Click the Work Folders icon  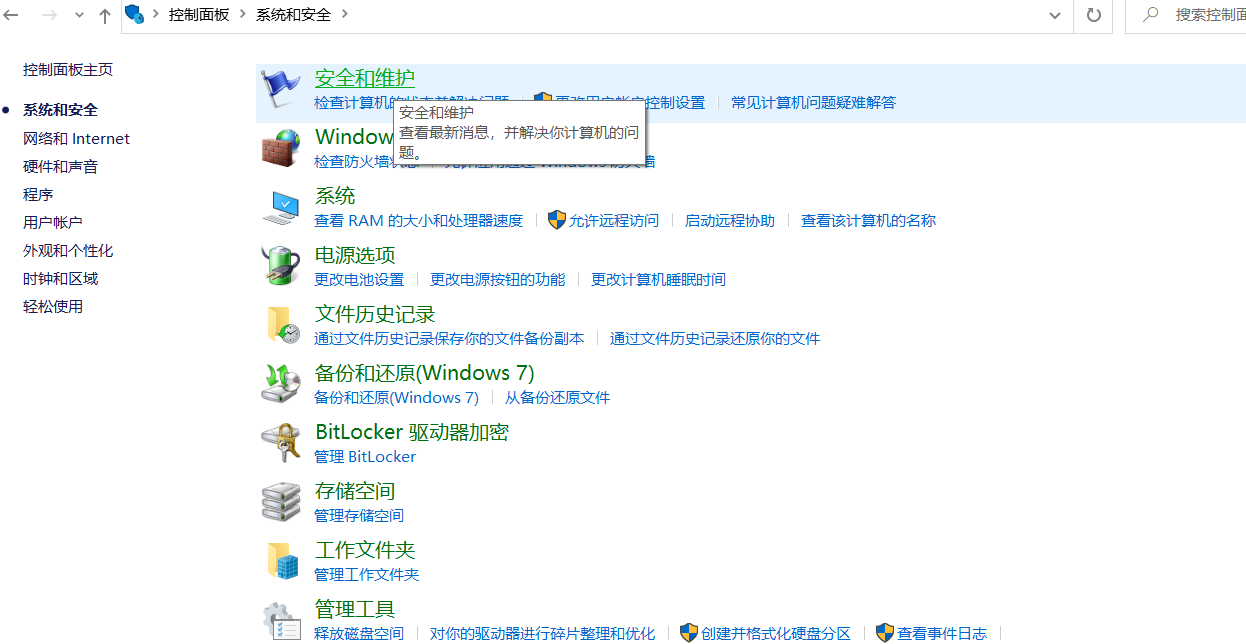281,561
